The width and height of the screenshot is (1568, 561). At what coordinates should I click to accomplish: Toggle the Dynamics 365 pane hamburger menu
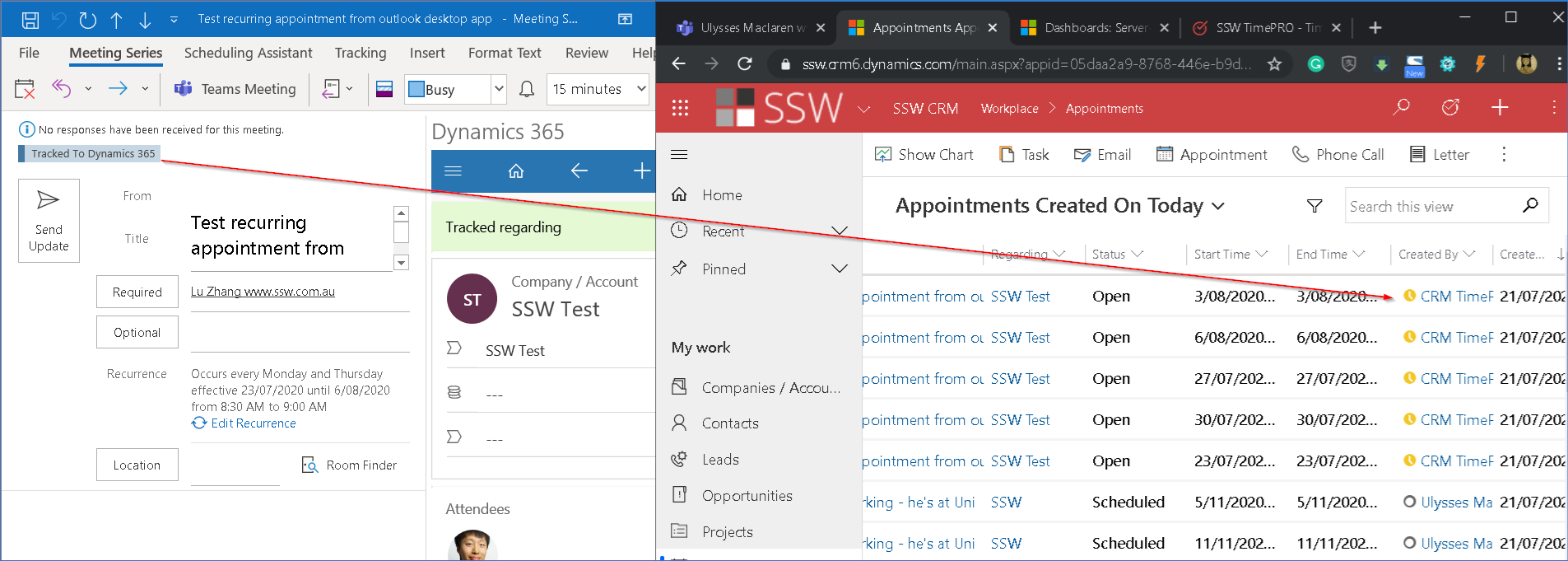tap(453, 171)
